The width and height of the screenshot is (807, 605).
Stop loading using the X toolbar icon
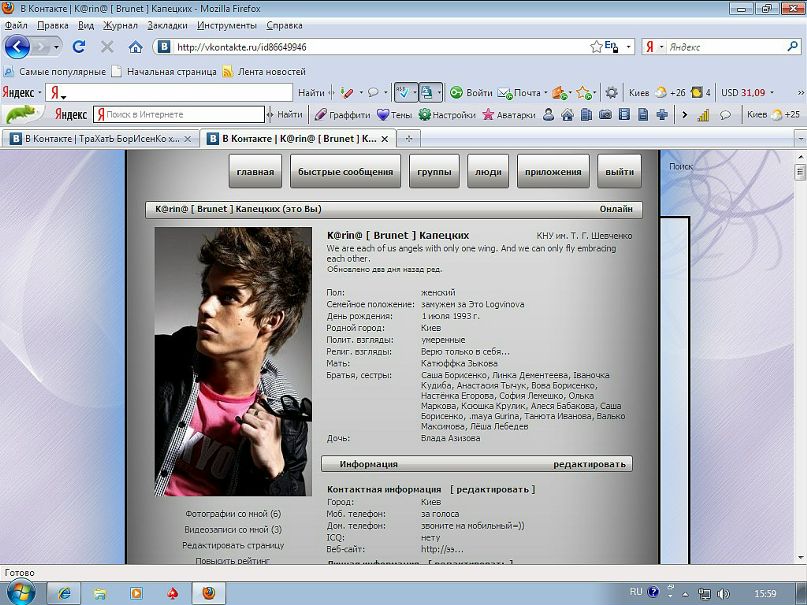[107, 47]
